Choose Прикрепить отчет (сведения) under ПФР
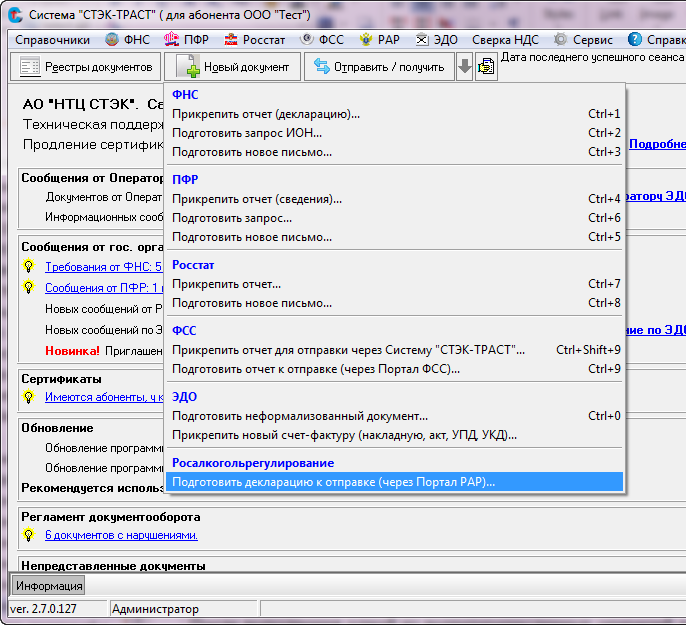The height and width of the screenshot is (625, 686). pyautogui.click(x=395, y=199)
